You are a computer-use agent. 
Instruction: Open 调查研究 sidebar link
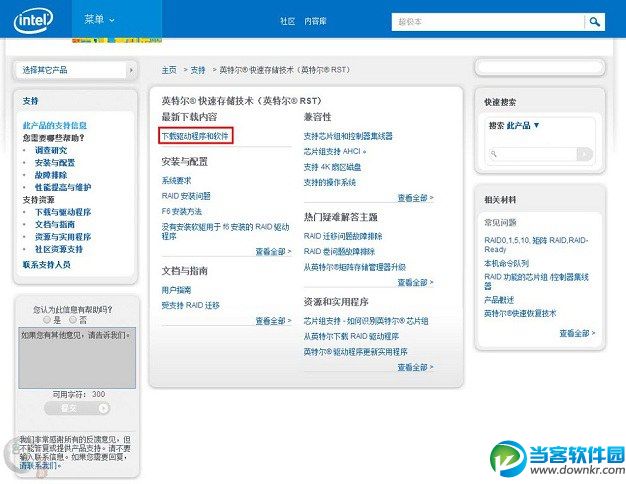tap(51, 150)
